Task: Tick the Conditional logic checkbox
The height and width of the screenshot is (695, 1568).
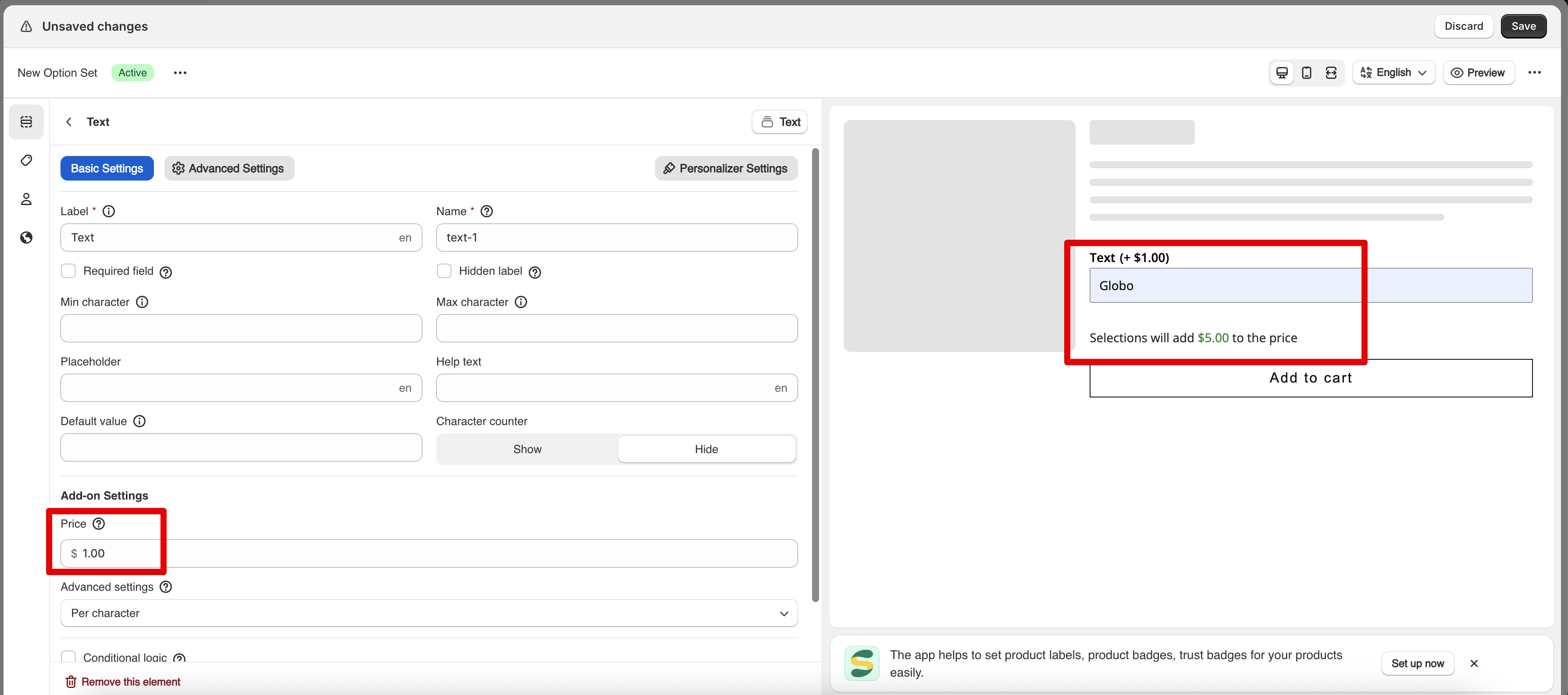Action: pyautogui.click(x=68, y=657)
